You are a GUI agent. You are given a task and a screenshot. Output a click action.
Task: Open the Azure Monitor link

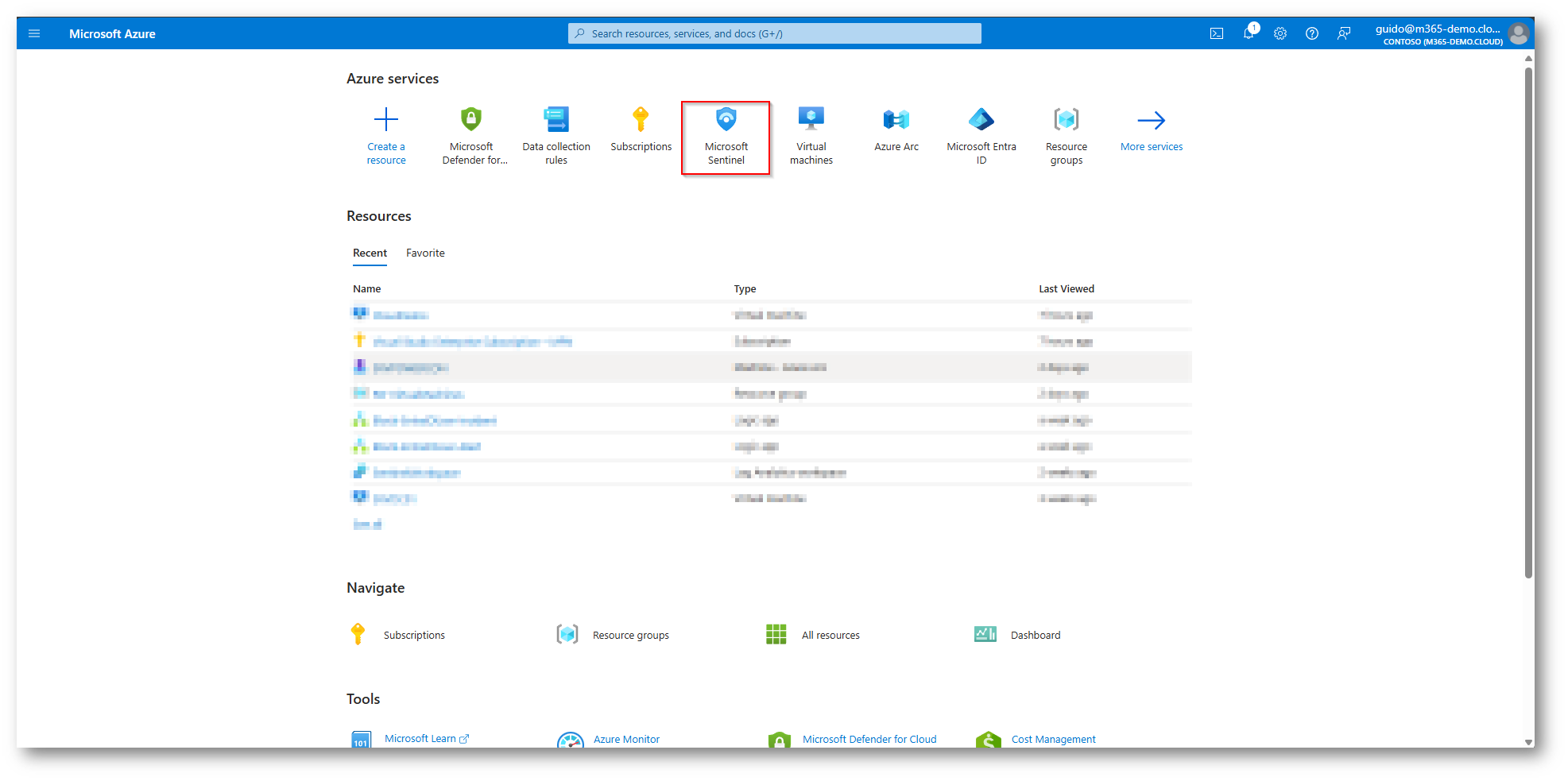(x=626, y=739)
